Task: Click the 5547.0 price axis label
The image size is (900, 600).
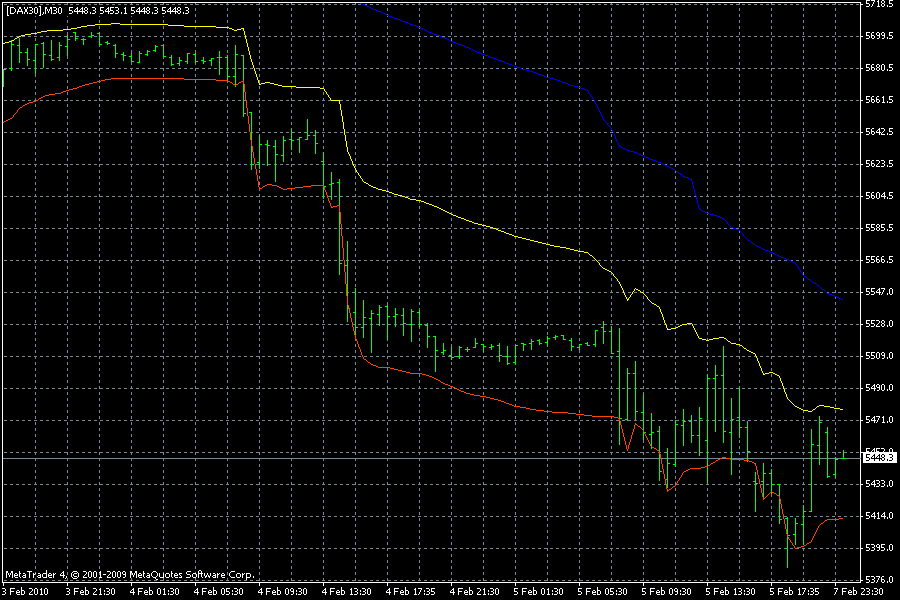Action: [x=879, y=292]
